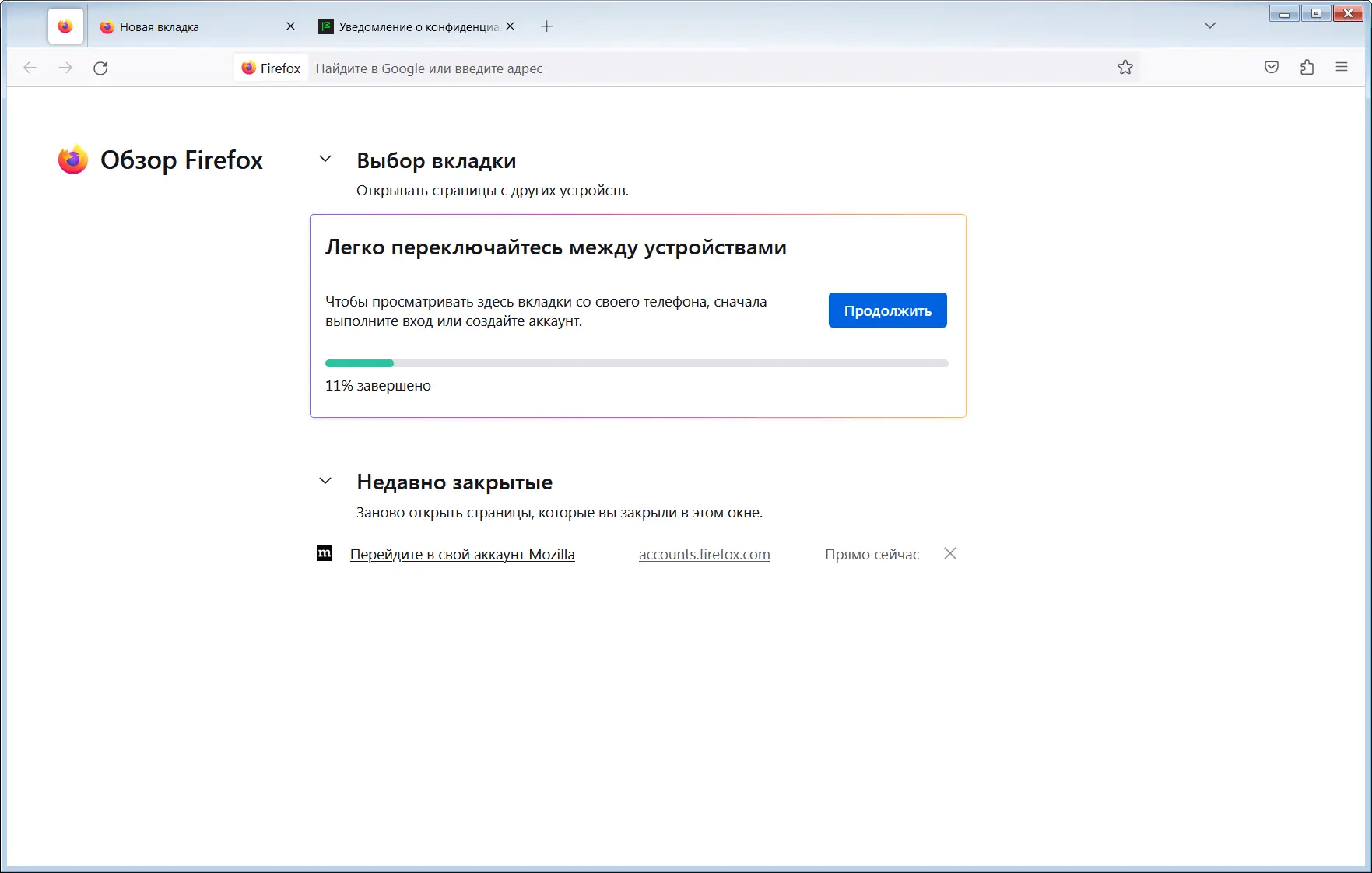Click the 'Продолжить' button
Screen dimensions: 1372x873
[887, 310]
